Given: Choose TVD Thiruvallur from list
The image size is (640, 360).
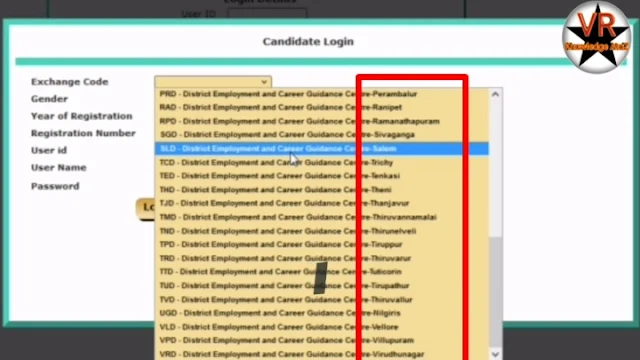Looking at the screenshot, I should [322, 300].
